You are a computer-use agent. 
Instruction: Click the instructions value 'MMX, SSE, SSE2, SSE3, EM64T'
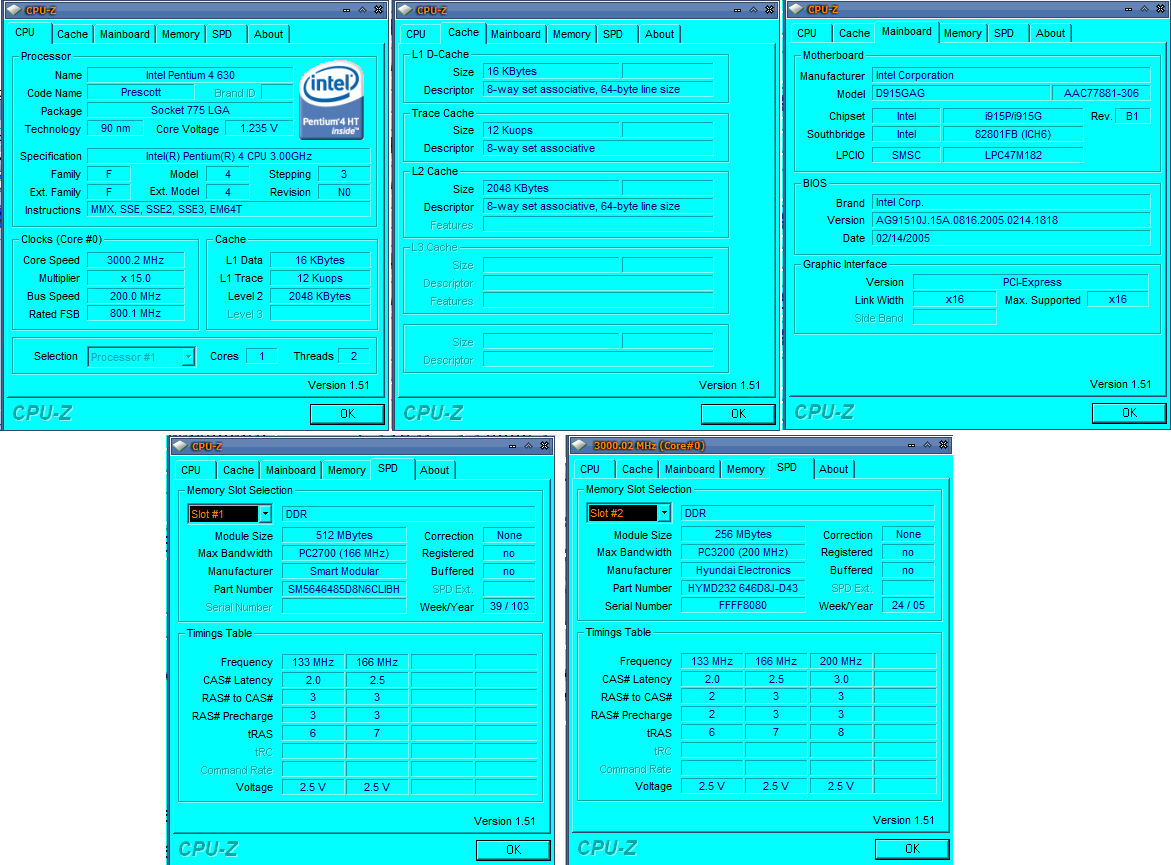(x=229, y=210)
